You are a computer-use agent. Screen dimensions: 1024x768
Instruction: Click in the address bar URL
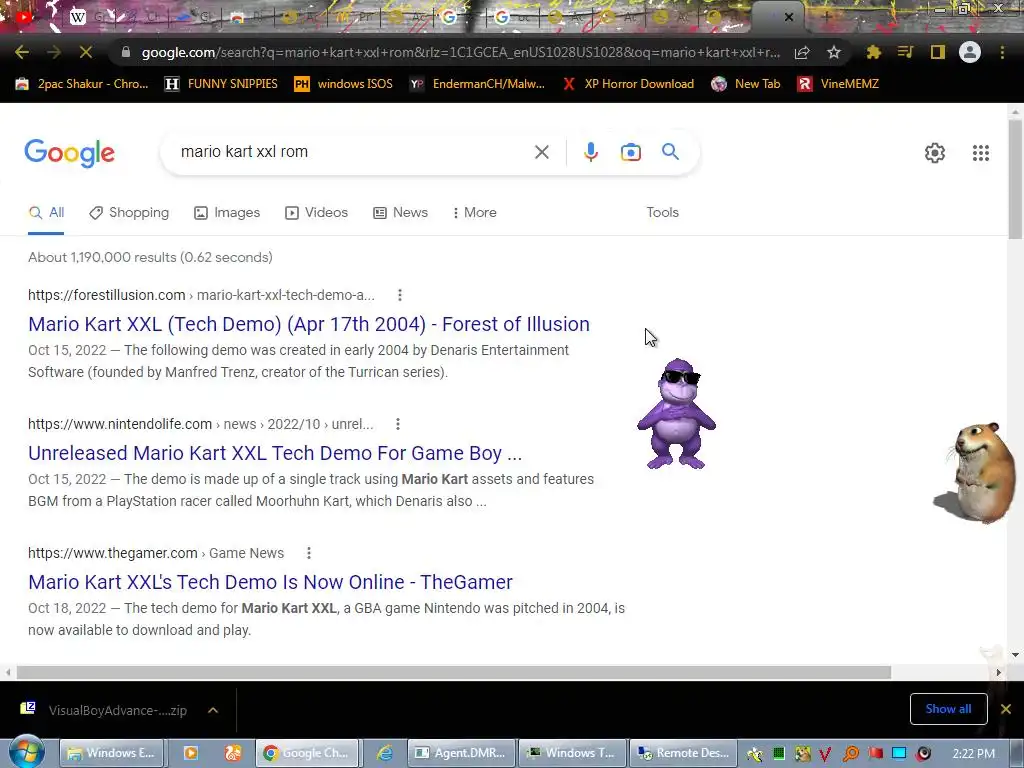tap(460, 52)
